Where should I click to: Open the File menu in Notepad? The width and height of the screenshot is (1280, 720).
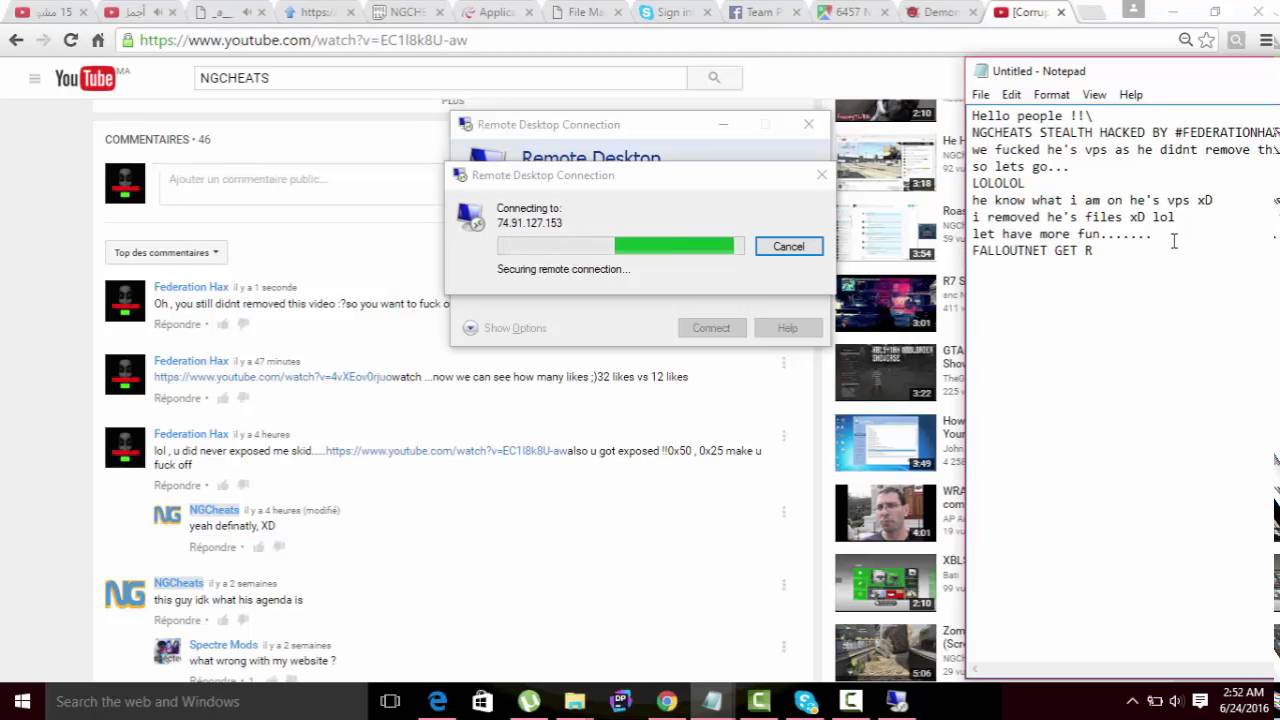pyautogui.click(x=981, y=94)
